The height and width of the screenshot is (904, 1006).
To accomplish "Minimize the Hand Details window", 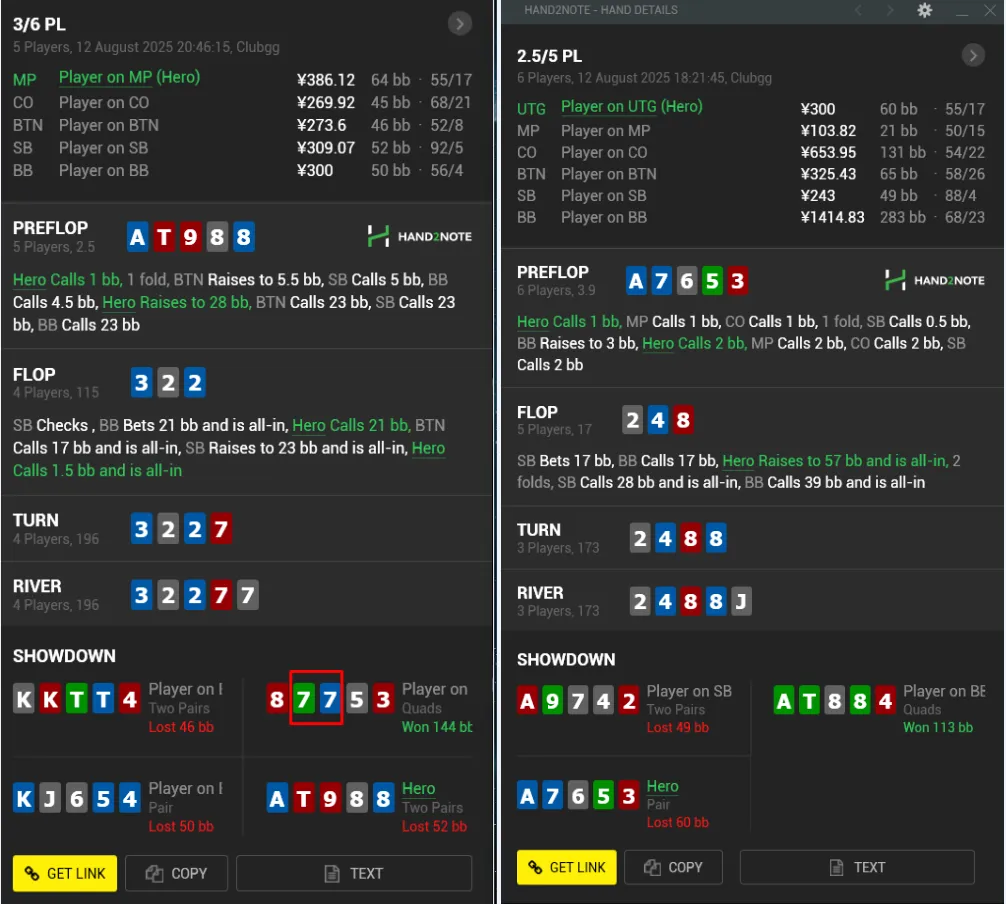I will coord(962,11).
